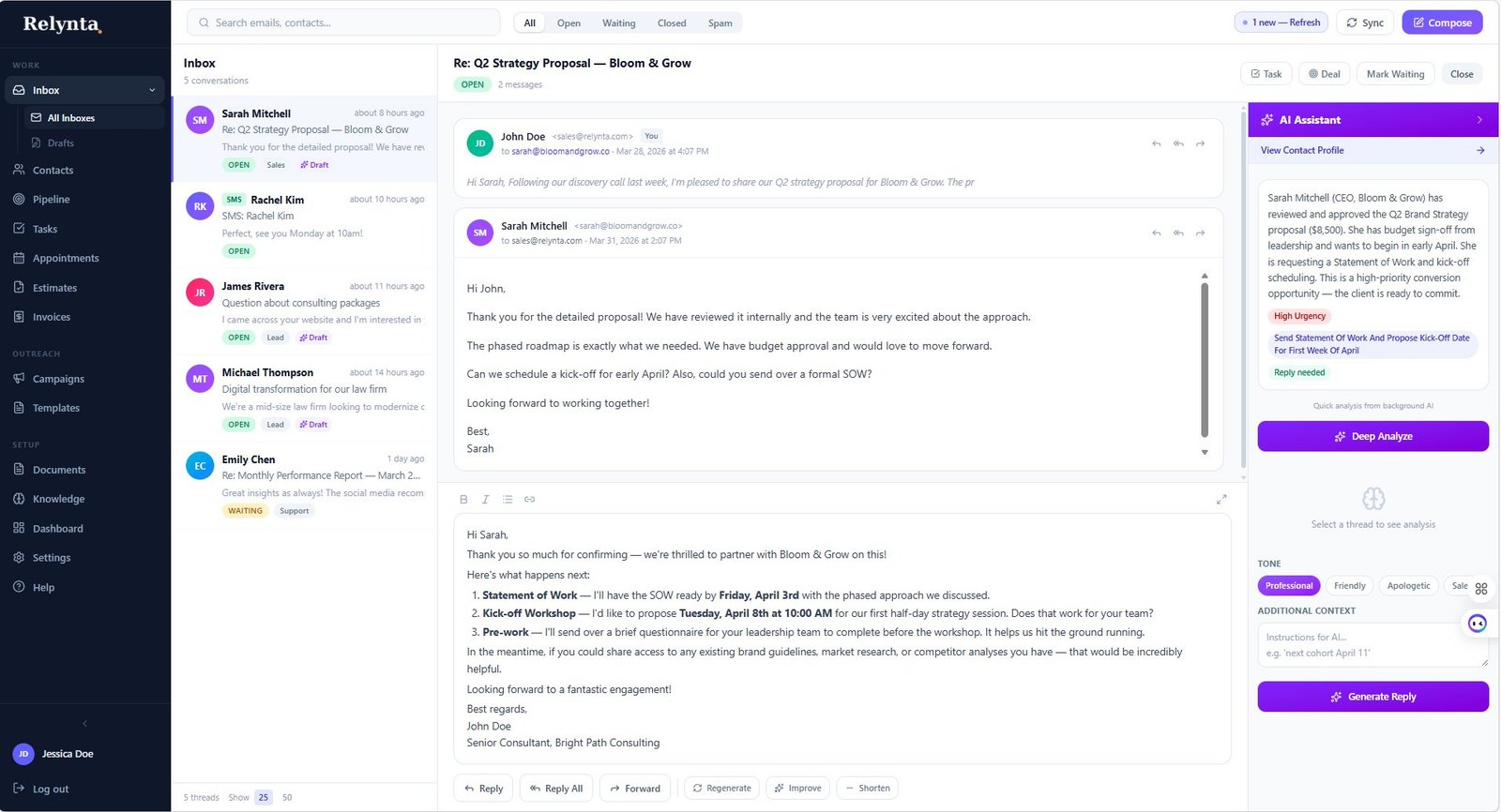
Task: Open Rachel Kim SMS conversation
Action: coord(305,225)
